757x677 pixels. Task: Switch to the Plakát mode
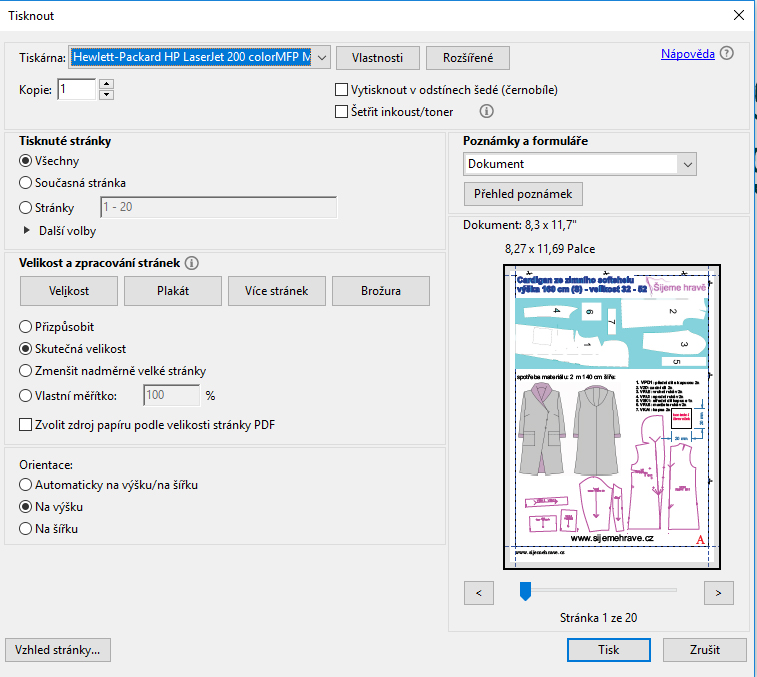pos(173,291)
